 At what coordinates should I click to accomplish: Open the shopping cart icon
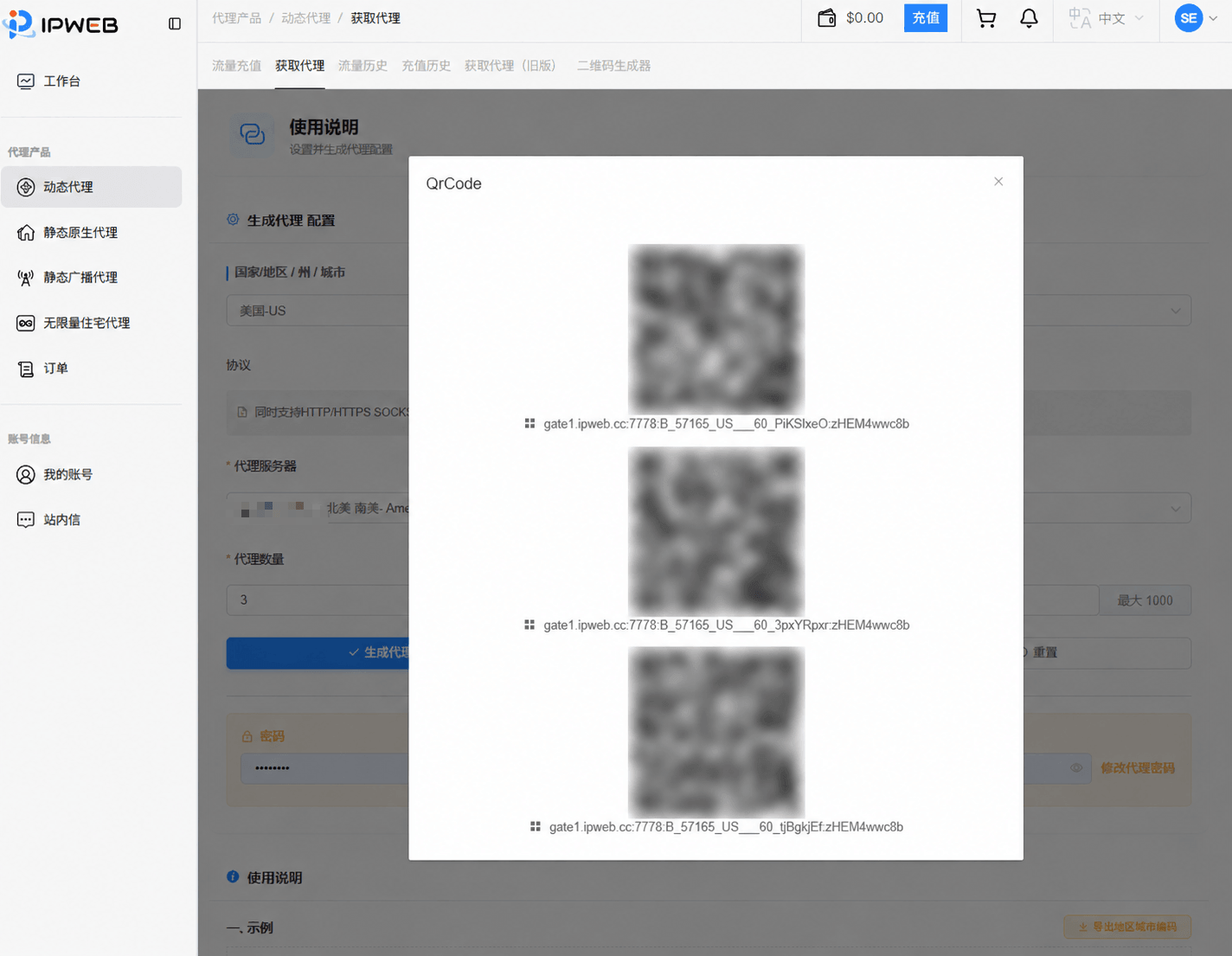coord(986,18)
